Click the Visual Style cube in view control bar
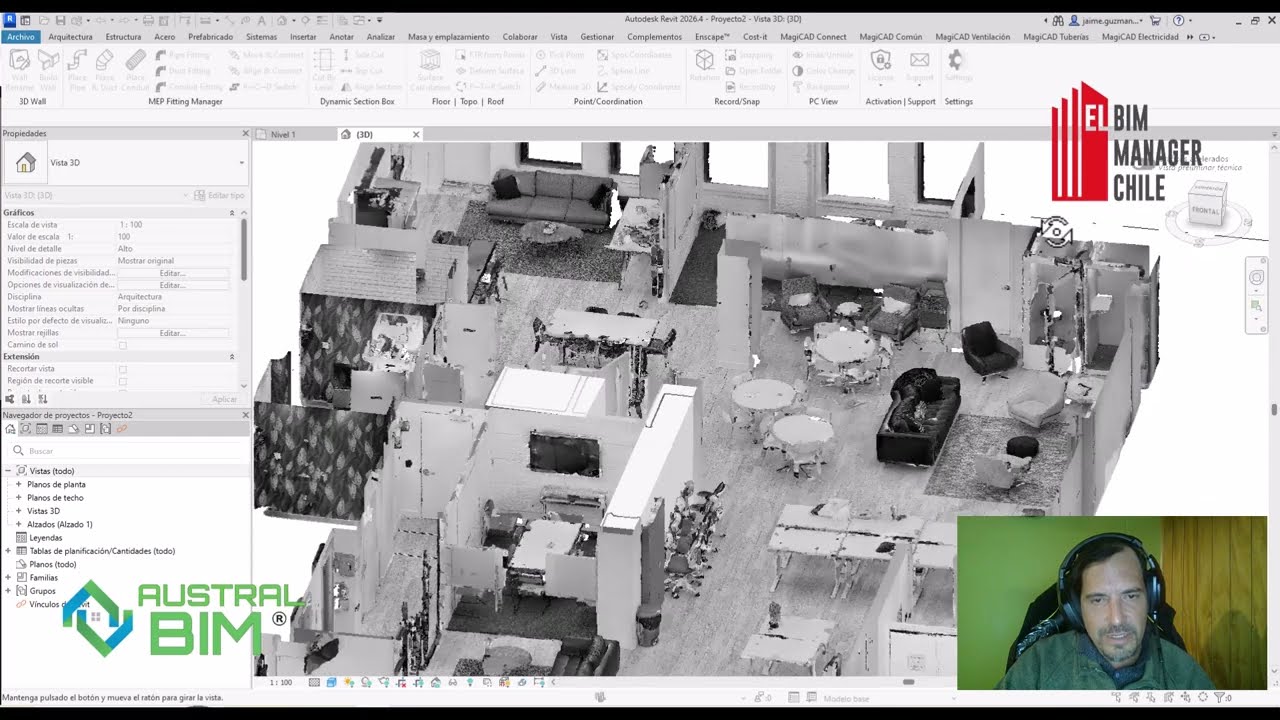This screenshot has width=1280, height=720. coord(331,682)
